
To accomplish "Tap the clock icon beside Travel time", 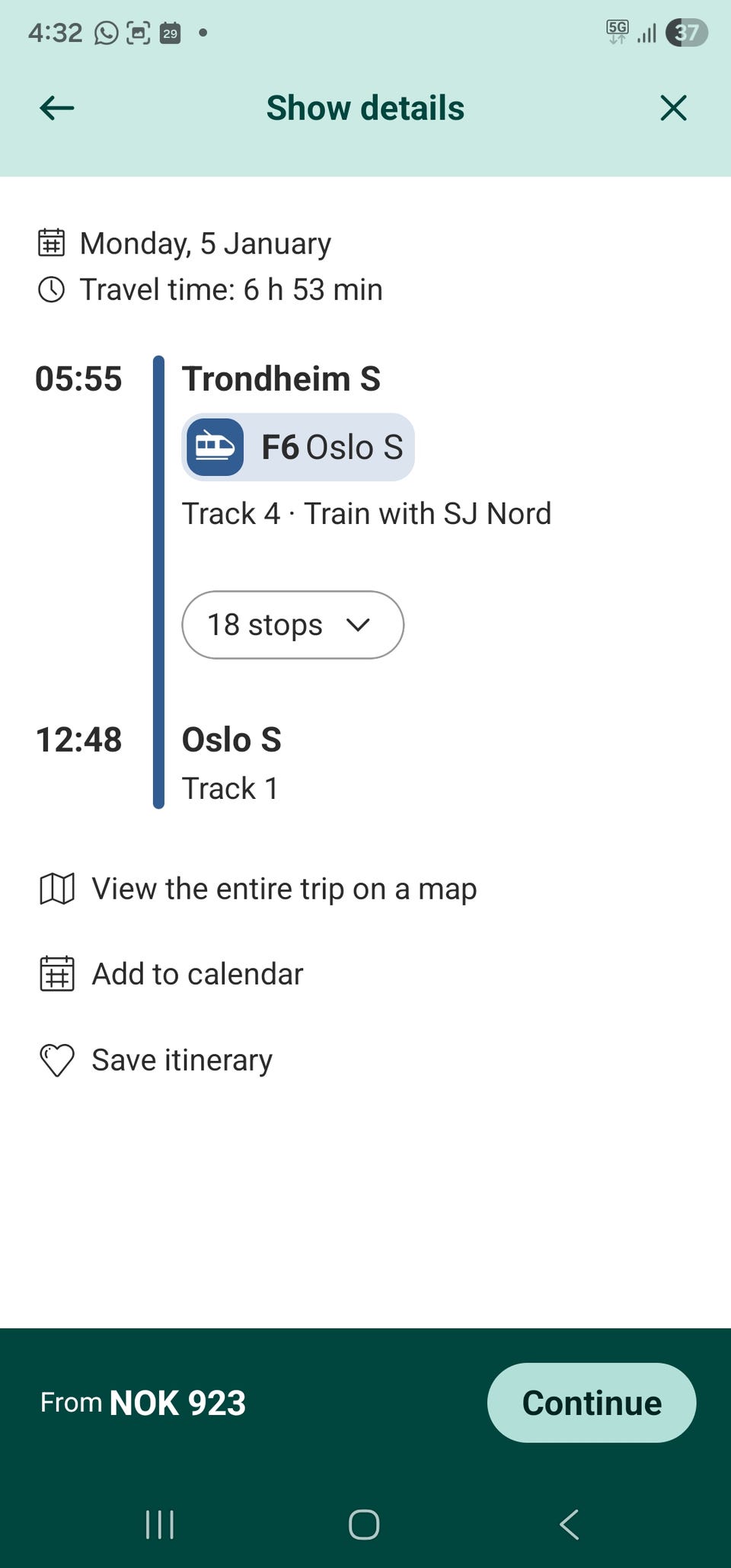I will 52,289.
